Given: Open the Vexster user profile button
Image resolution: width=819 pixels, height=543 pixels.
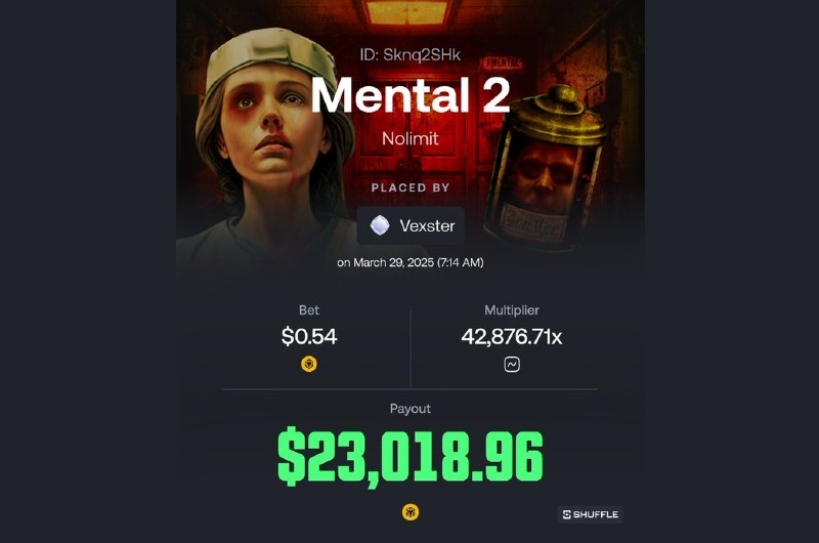Looking at the screenshot, I should click(411, 226).
